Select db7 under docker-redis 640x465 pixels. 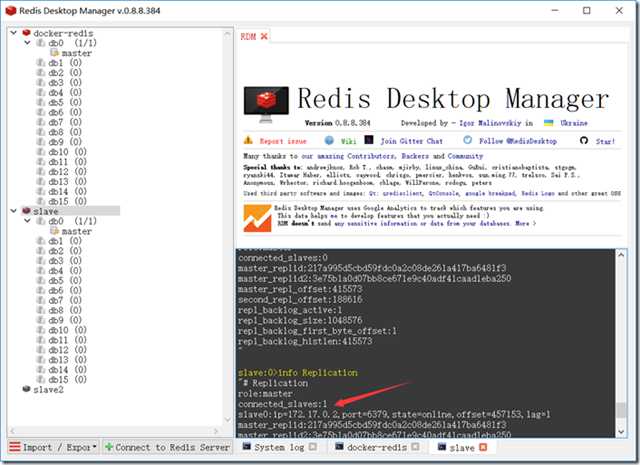(64, 122)
